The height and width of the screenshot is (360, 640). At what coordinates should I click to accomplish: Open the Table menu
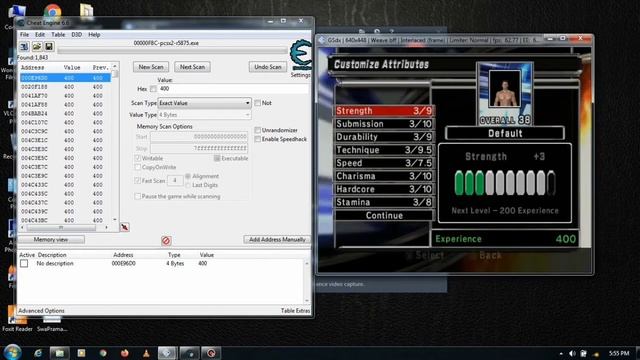click(58, 35)
